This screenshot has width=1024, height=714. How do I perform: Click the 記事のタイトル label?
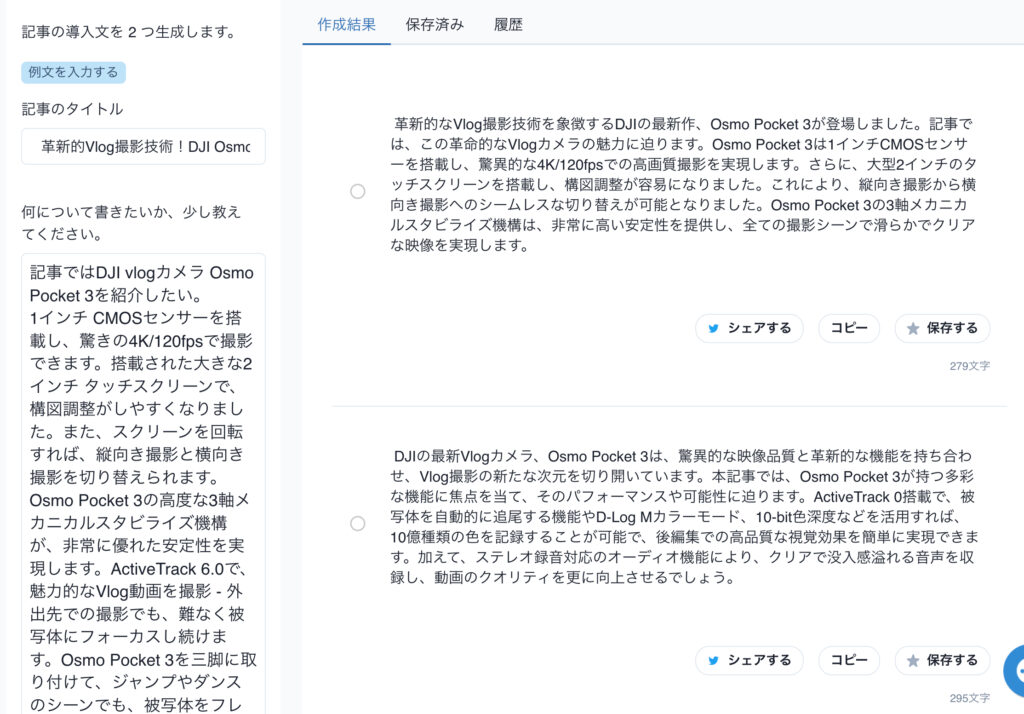tap(73, 109)
